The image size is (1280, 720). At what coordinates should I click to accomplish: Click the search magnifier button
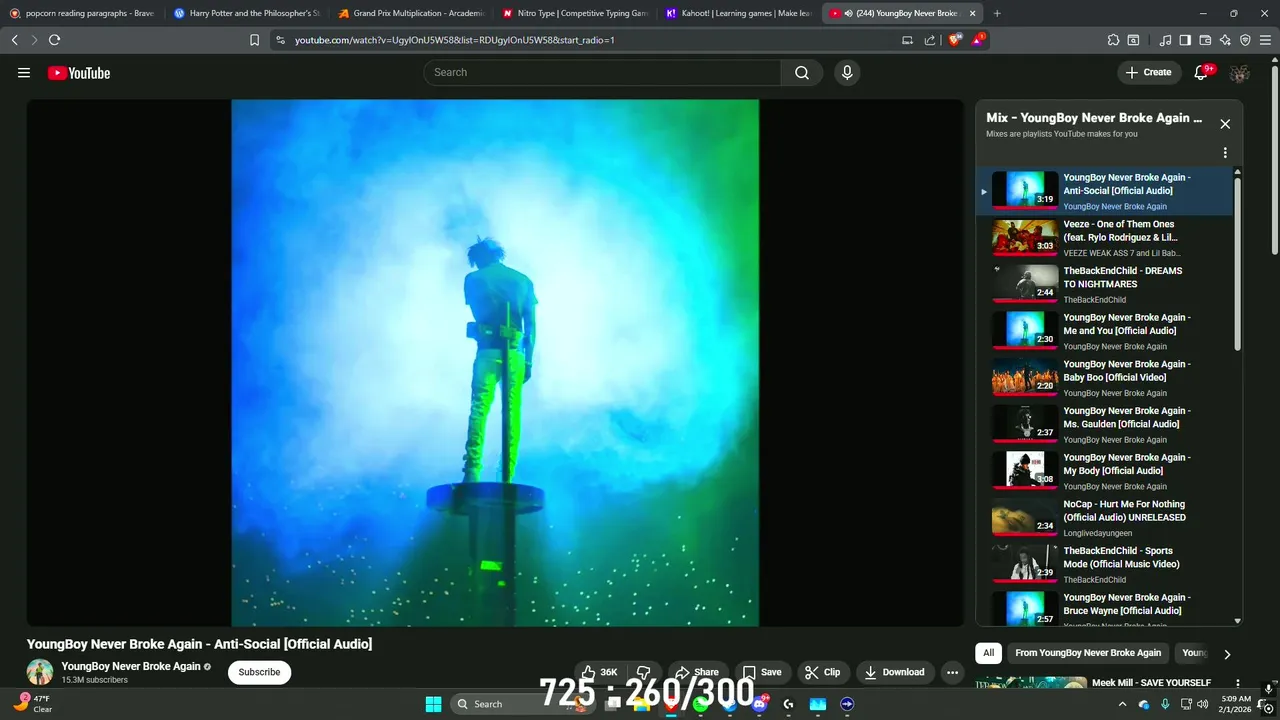point(802,73)
